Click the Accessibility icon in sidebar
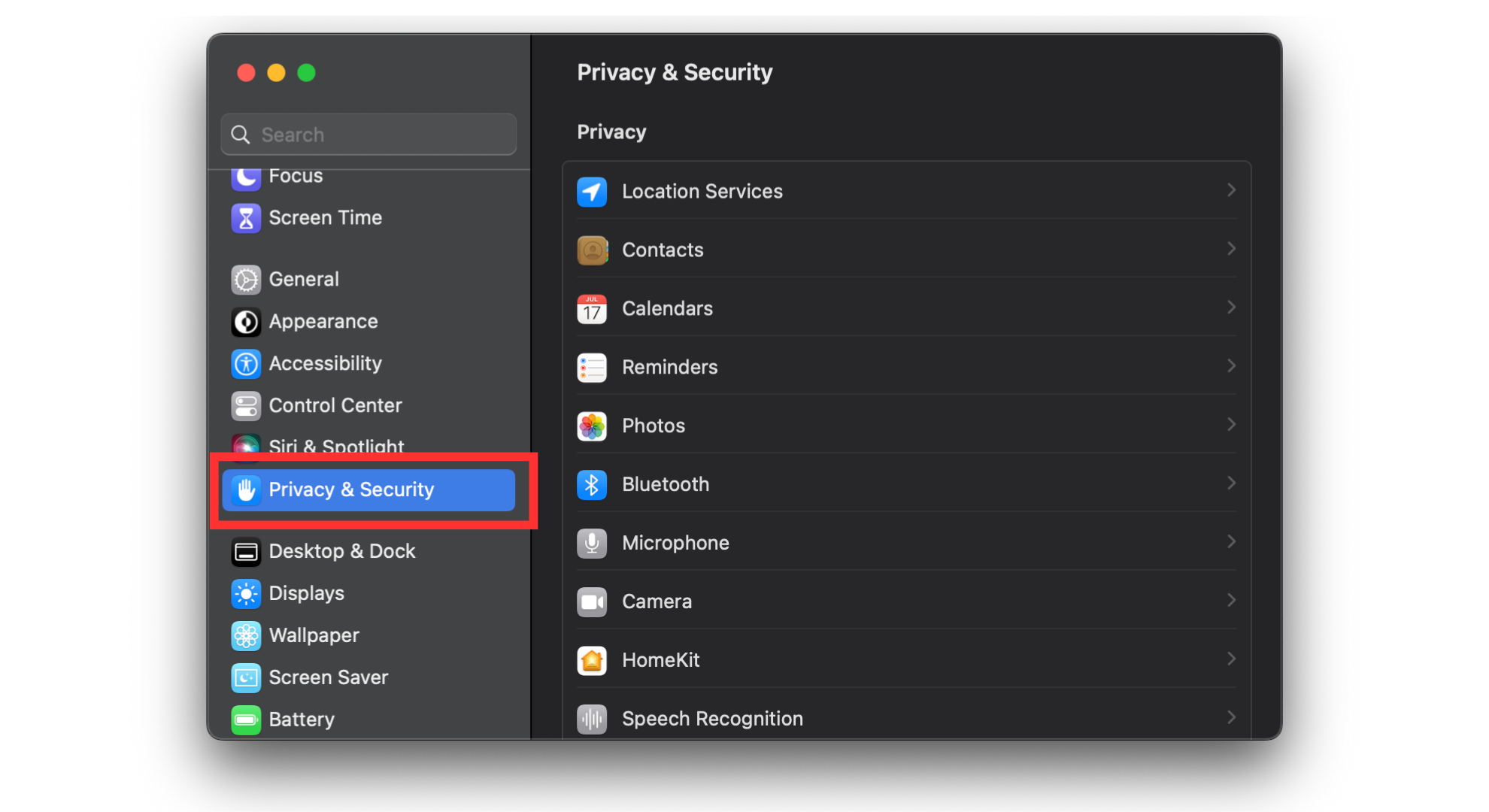 click(246, 363)
